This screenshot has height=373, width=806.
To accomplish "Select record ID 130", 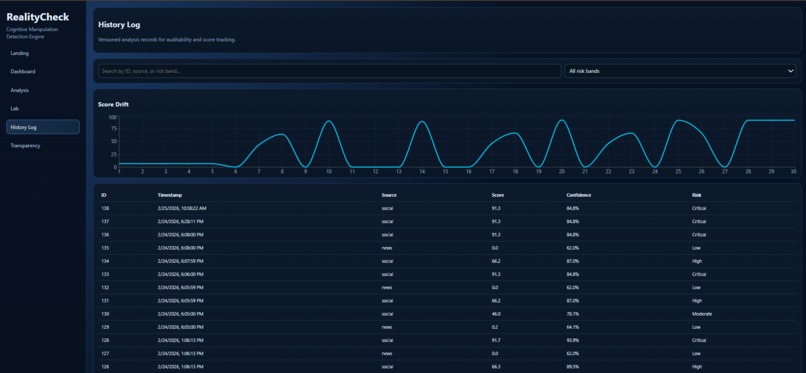I will tap(105, 314).
